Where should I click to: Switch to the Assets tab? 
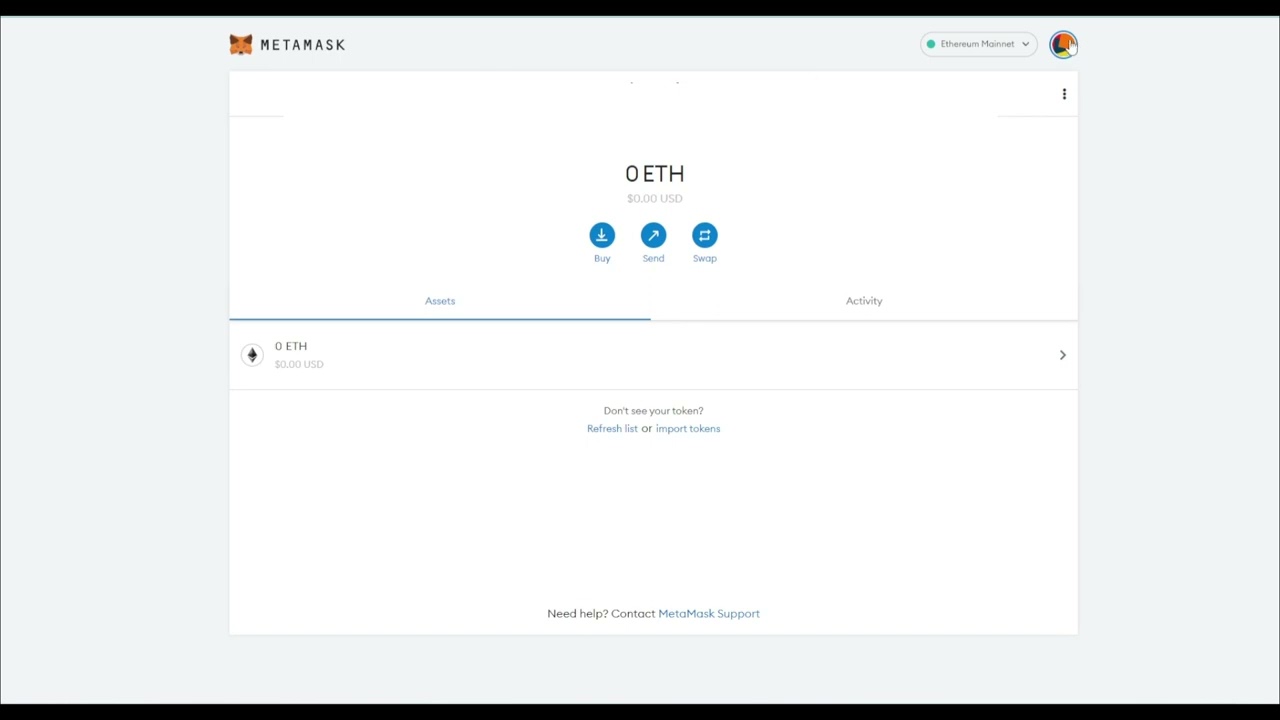440,301
